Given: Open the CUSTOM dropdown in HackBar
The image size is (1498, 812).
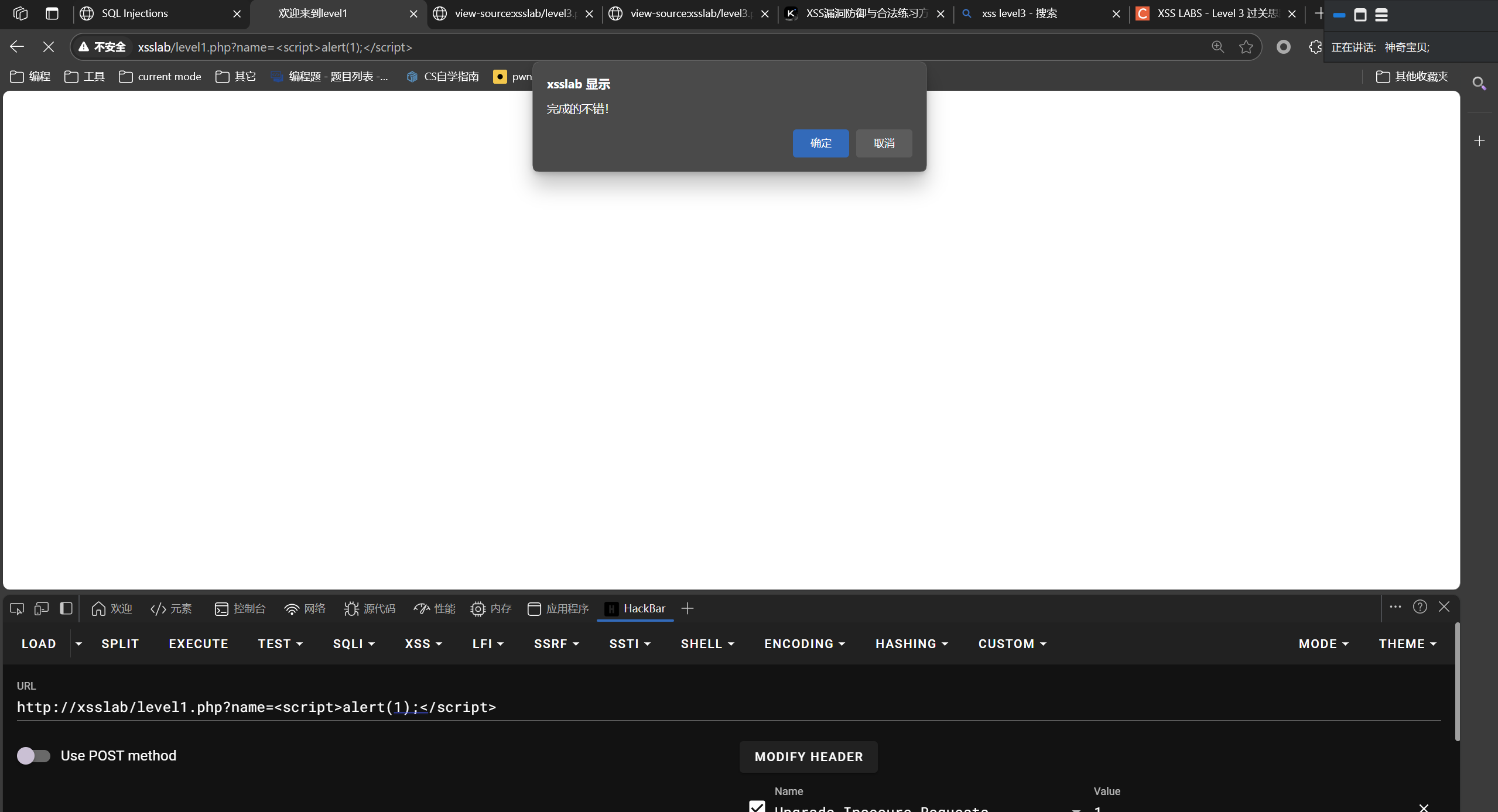Looking at the screenshot, I should [x=1012, y=644].
